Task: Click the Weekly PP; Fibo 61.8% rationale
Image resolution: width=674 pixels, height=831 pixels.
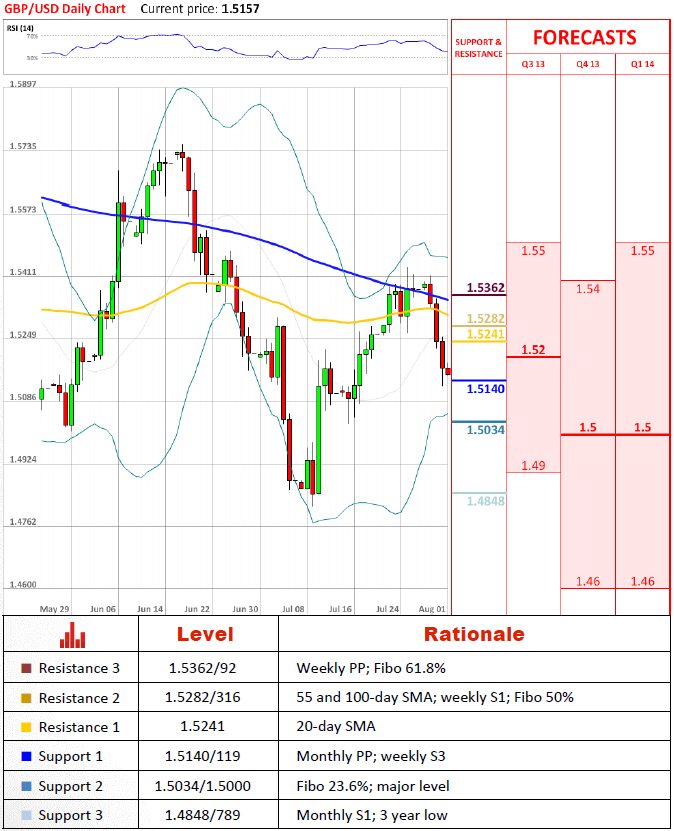Action: click(371, 668)
